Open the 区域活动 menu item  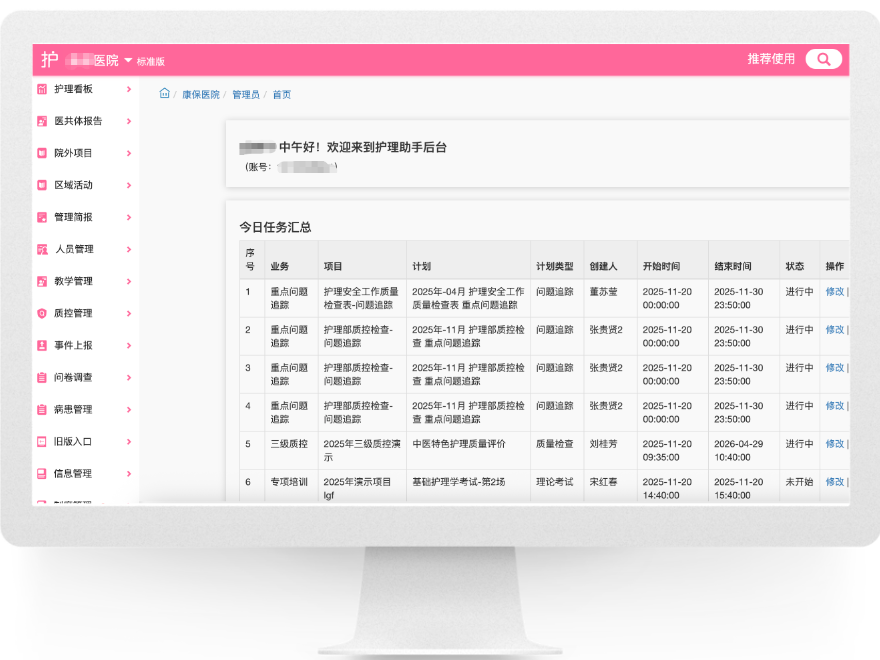tap(73, 185)
